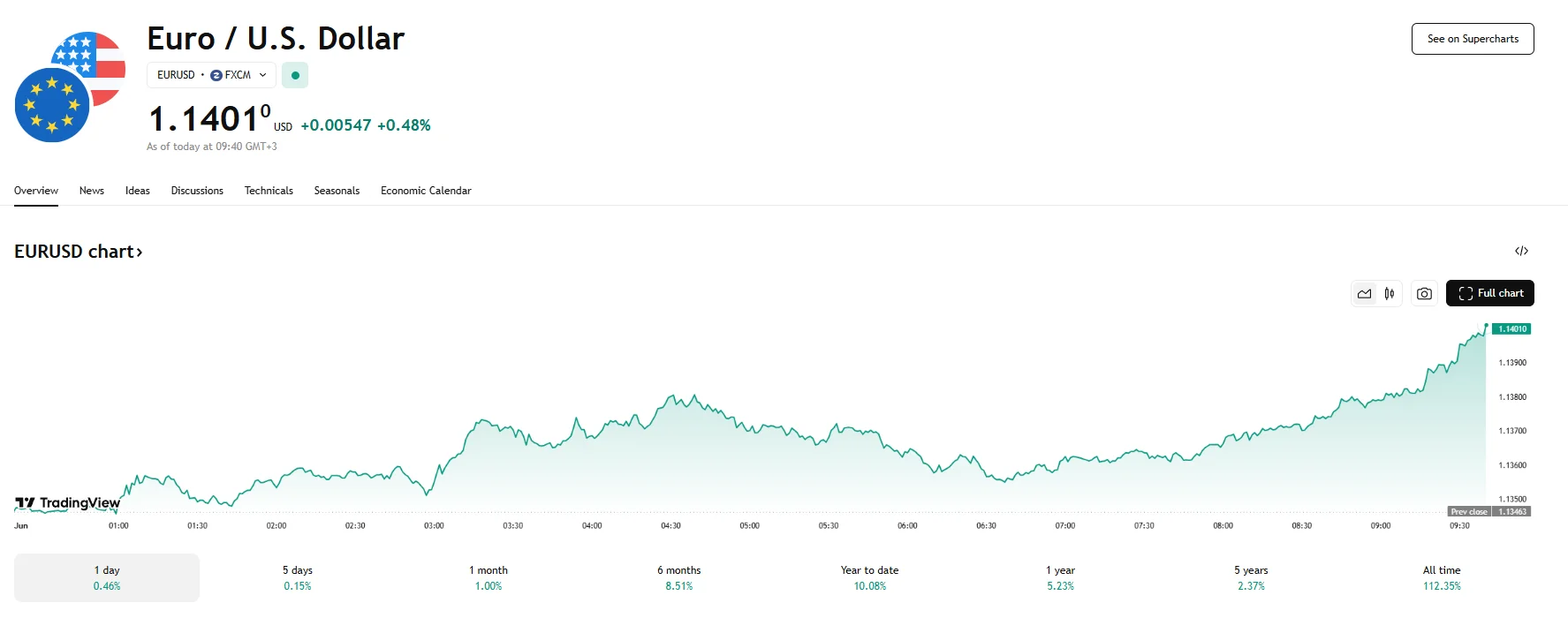The height and width of the screenshot is (633, 1568).
Task: Take chart snapshot with camera icon
Action: pos(1424,294)
